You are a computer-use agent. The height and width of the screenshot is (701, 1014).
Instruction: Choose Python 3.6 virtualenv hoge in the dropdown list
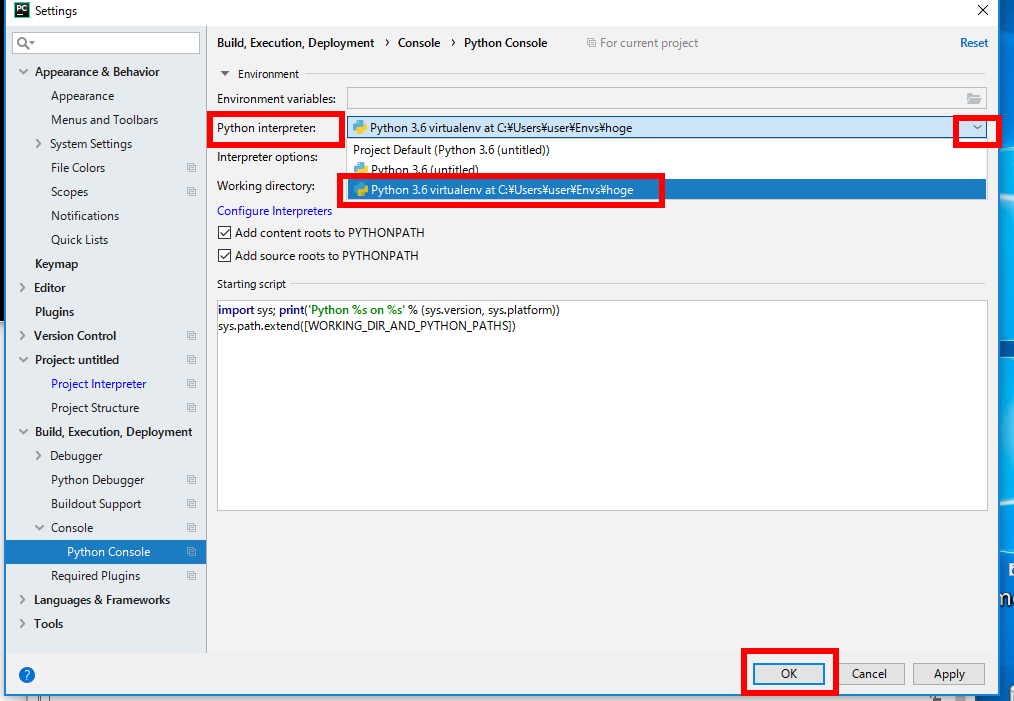click(x=667, y=189)
